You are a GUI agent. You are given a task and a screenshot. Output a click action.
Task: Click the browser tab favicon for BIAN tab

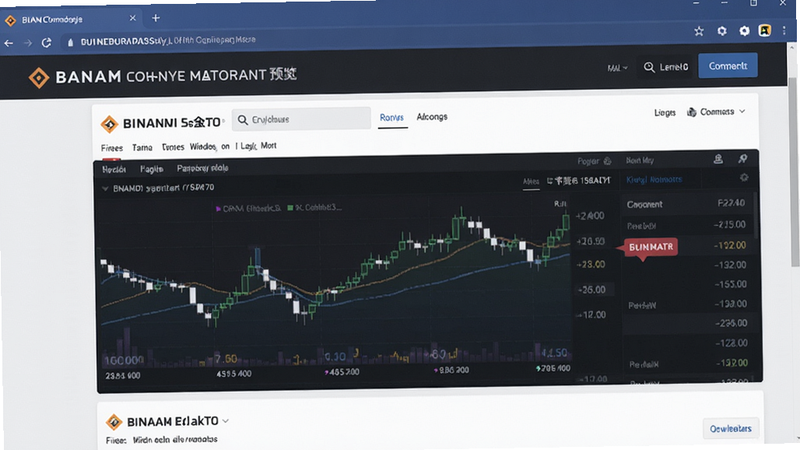(10, 20)
